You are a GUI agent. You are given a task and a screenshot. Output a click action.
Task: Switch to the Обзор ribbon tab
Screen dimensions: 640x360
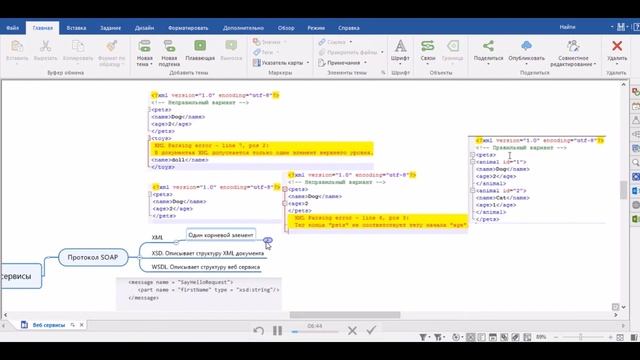pos(286,28)
